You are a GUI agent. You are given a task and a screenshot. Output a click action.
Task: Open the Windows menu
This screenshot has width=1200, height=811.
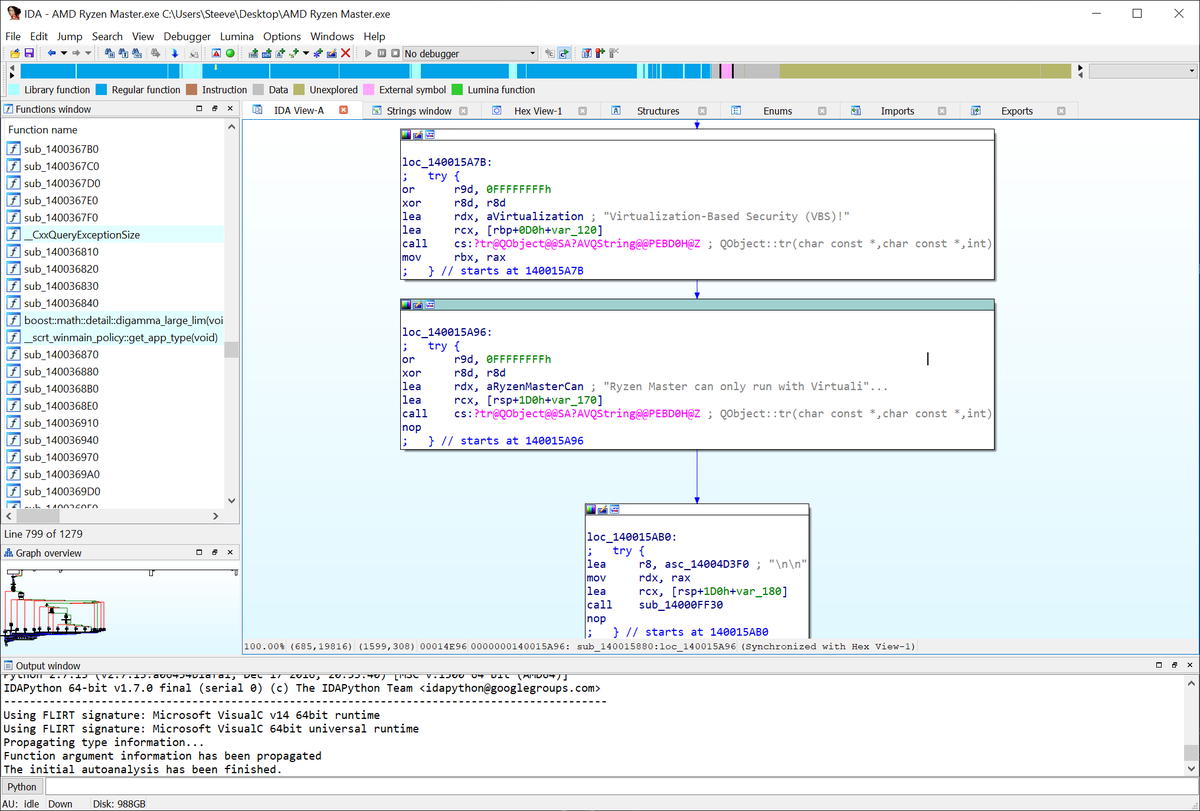pos(332,36)
